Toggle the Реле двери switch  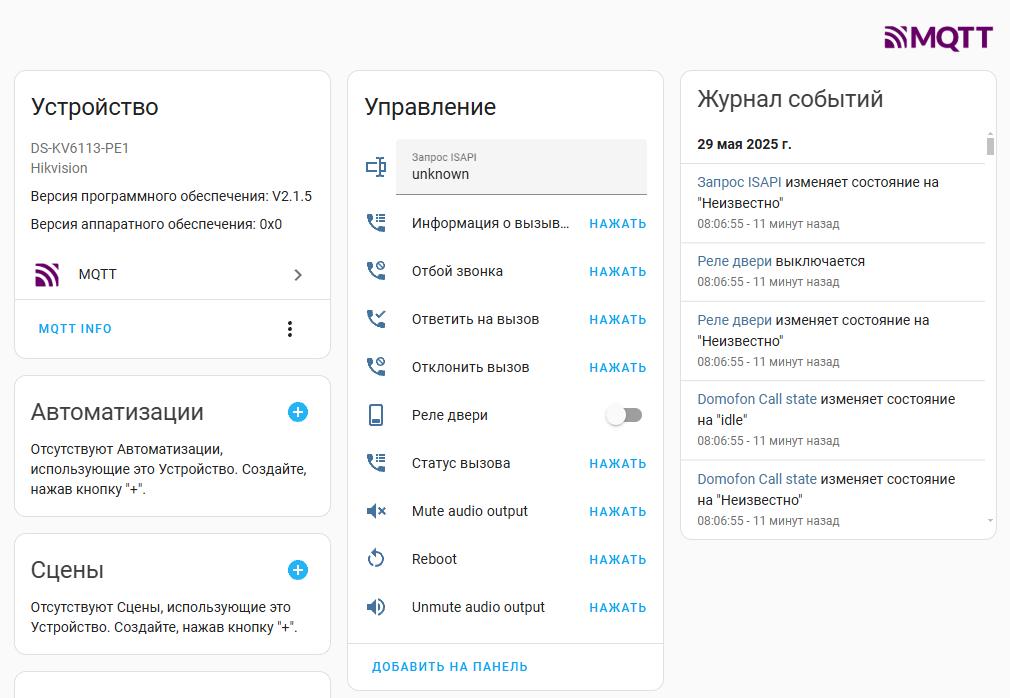click(625, 415)
